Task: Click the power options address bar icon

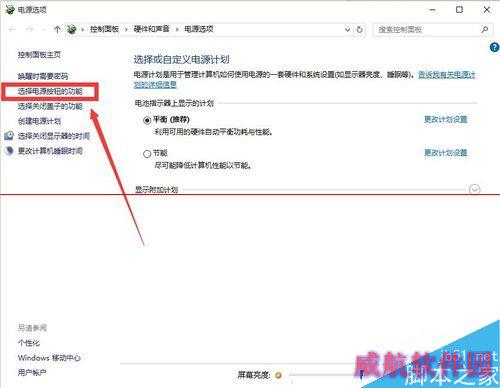Action: (72, 29)
